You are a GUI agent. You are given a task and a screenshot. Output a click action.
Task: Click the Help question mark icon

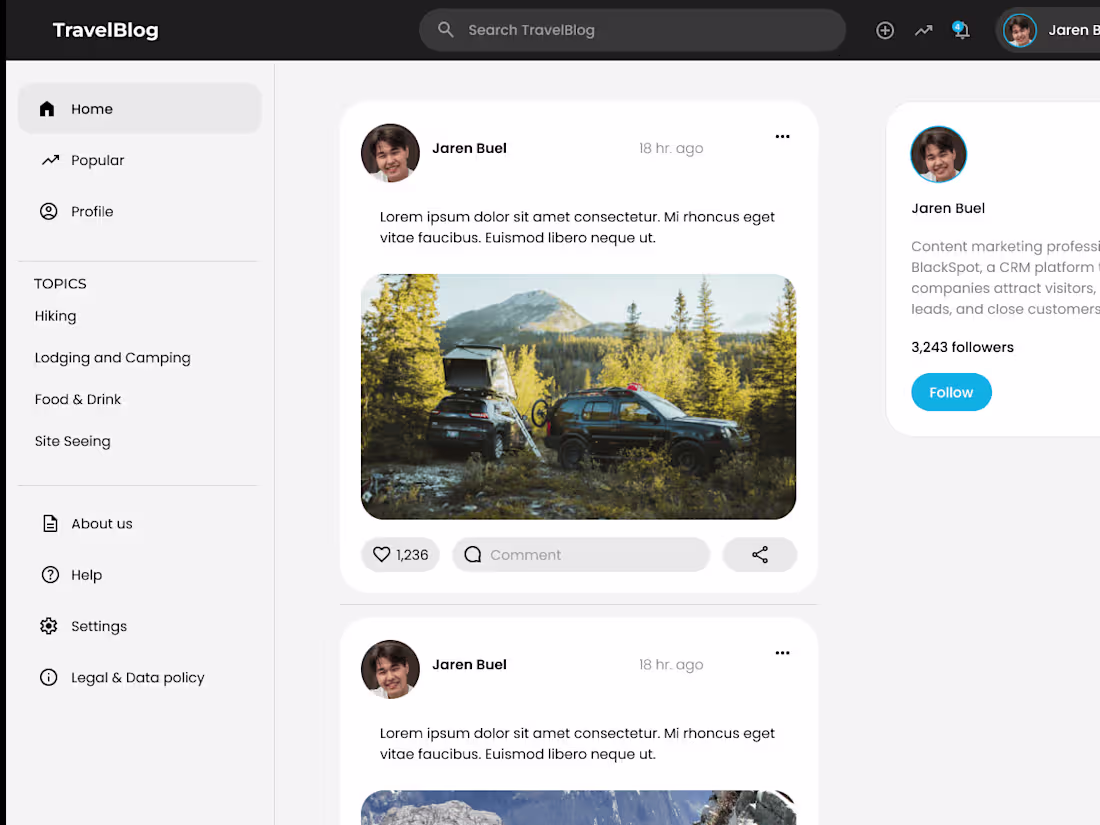50,575
